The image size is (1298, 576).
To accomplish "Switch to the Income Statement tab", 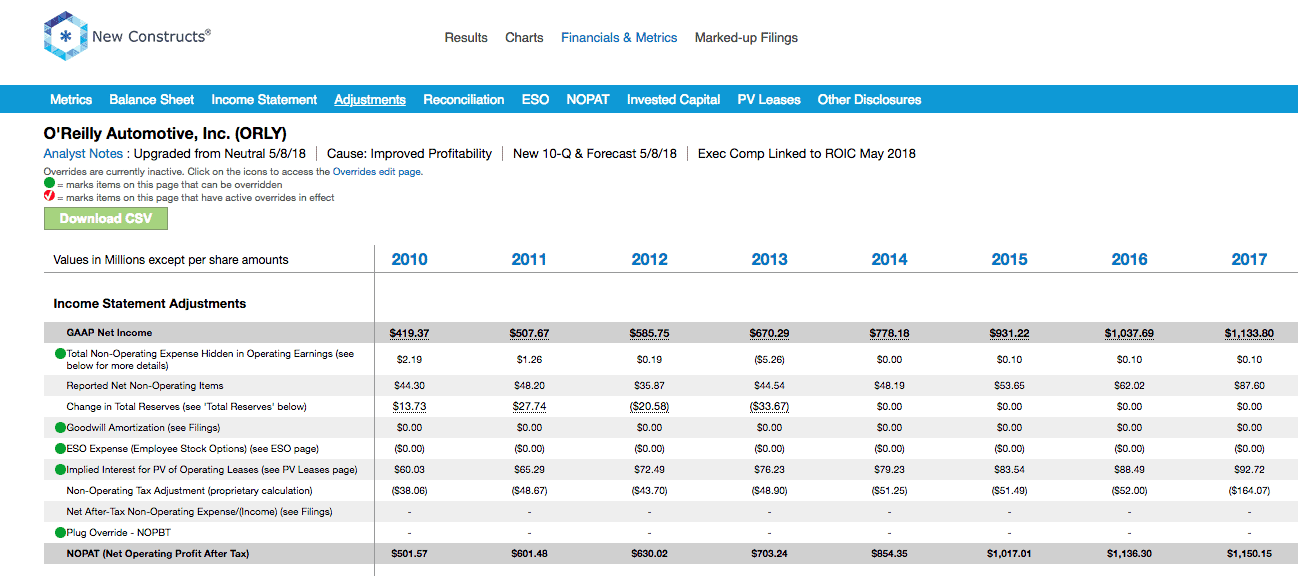I will [x=264, y=99].
